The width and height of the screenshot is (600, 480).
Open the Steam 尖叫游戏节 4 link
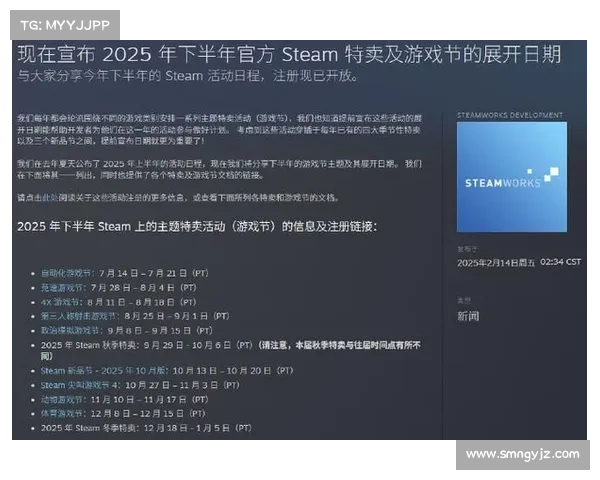[80, 385]
